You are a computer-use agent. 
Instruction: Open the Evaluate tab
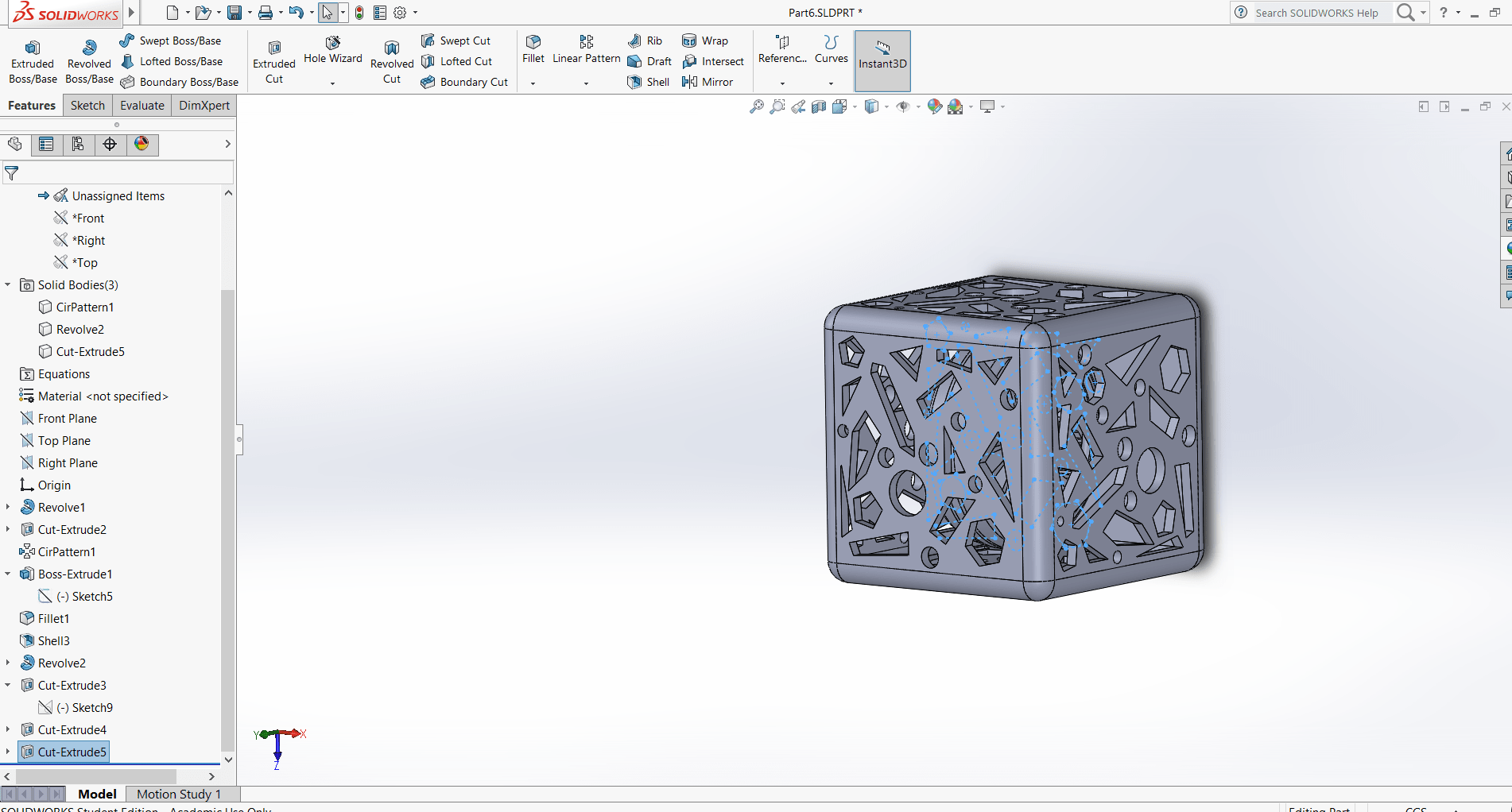142,106
